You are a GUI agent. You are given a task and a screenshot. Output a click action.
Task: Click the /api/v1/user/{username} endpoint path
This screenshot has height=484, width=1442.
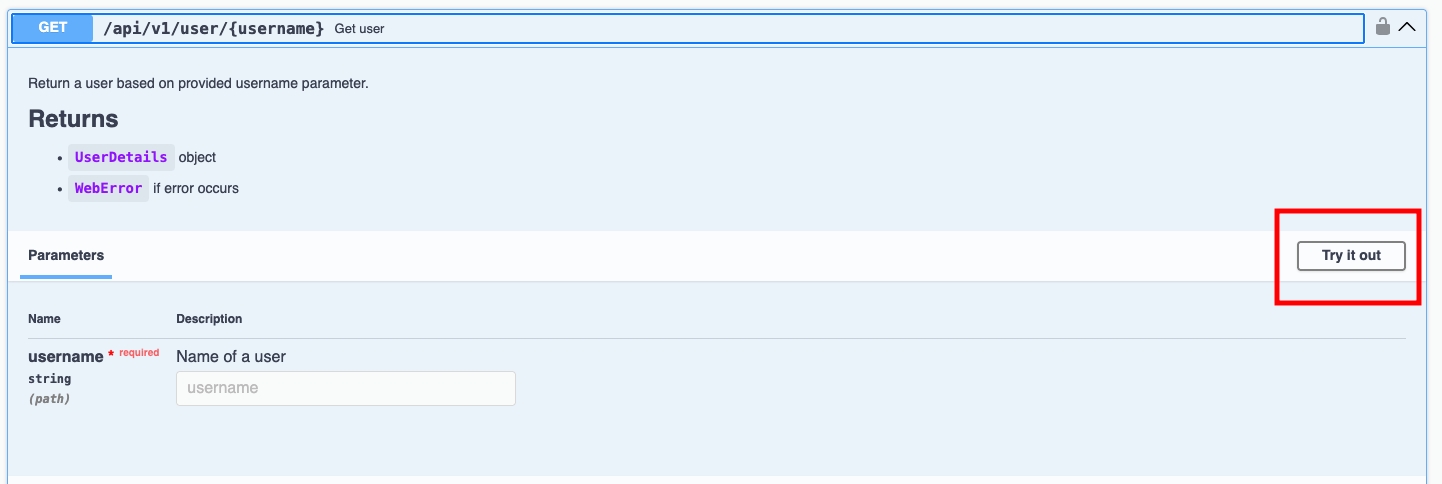coord(214,28)
